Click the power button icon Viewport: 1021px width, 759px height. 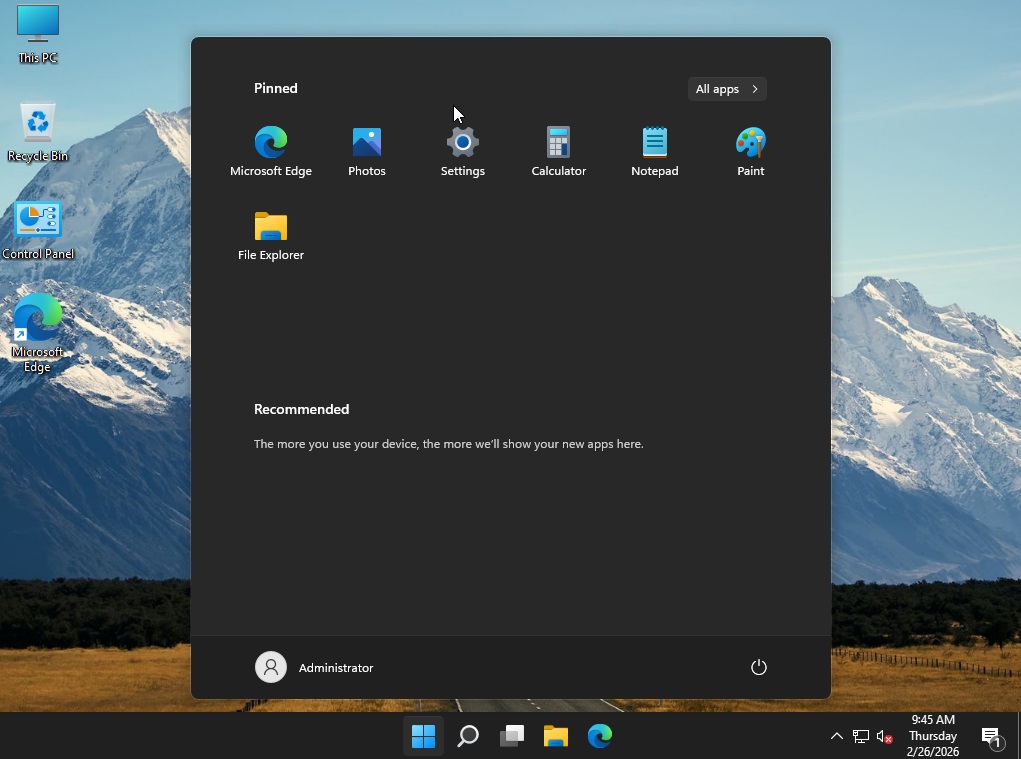pos(758,667)
